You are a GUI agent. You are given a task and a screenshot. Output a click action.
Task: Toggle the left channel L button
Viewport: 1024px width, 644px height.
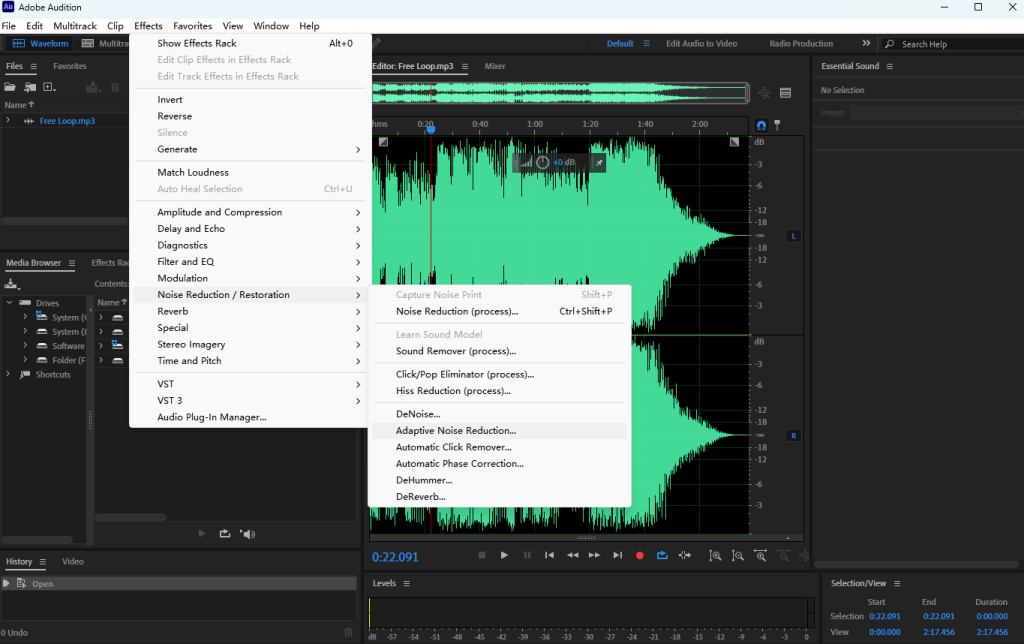[x=793, y=236]
